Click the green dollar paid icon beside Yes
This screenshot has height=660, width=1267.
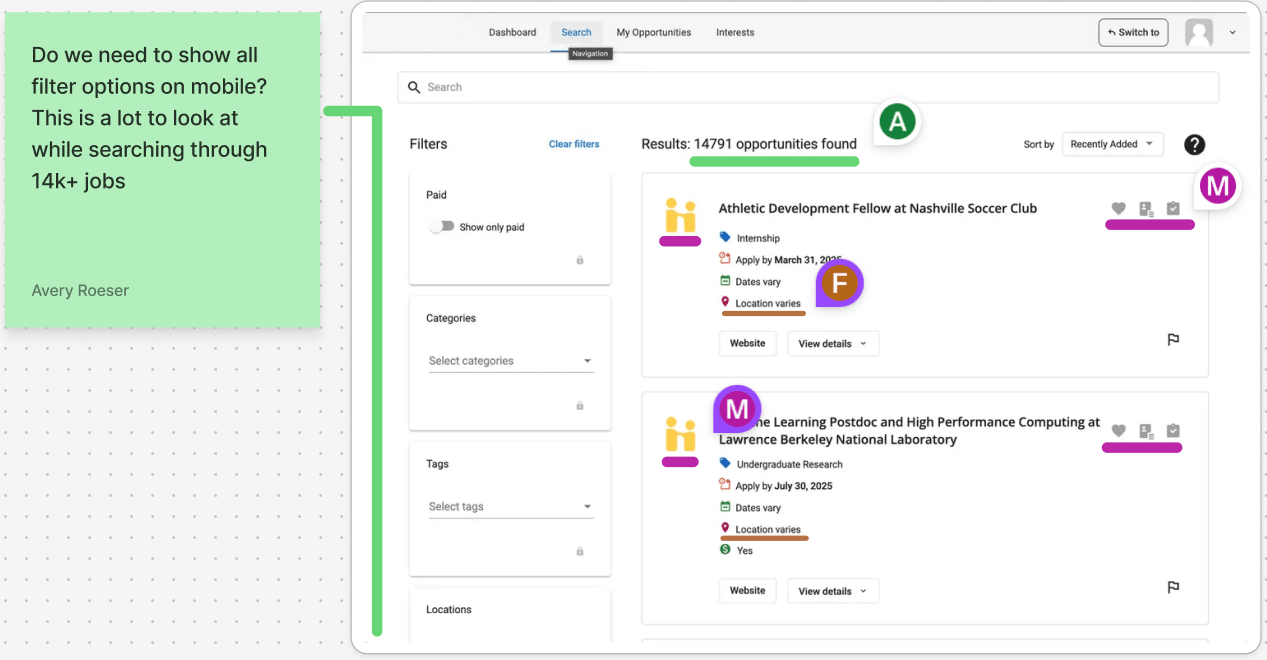[x=725, y=550]
